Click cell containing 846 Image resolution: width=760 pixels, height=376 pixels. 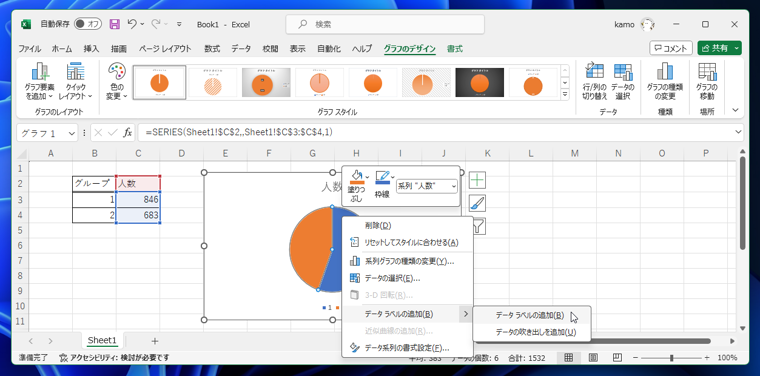coord(138,200)
